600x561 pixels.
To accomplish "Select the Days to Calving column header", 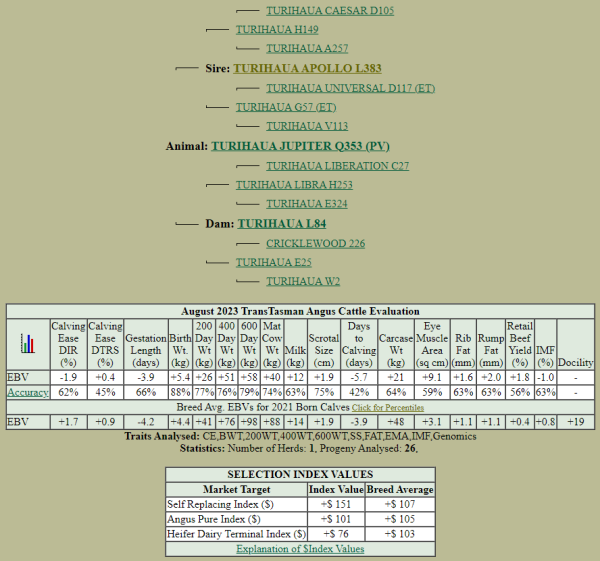I will (x=359, y=344).
